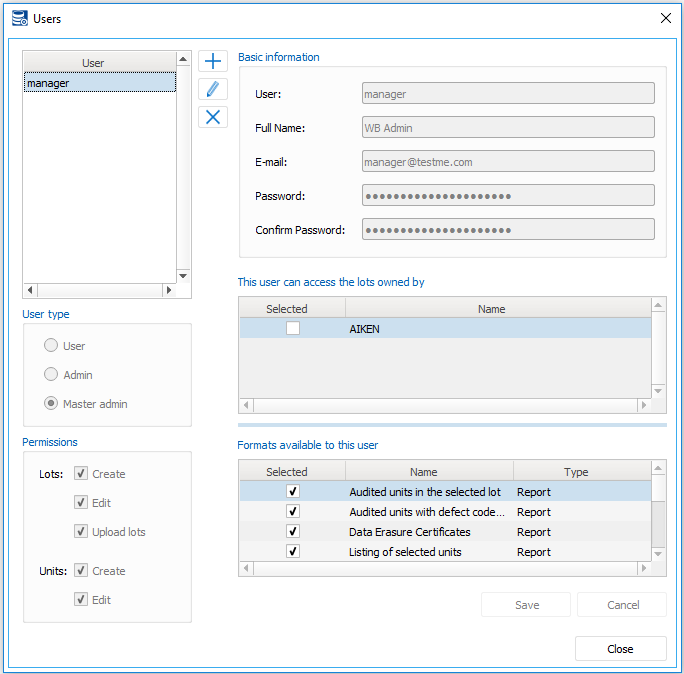Uncheck Audited units in the selected lot
Screen dimensions: 684x674
coord(293,491)
